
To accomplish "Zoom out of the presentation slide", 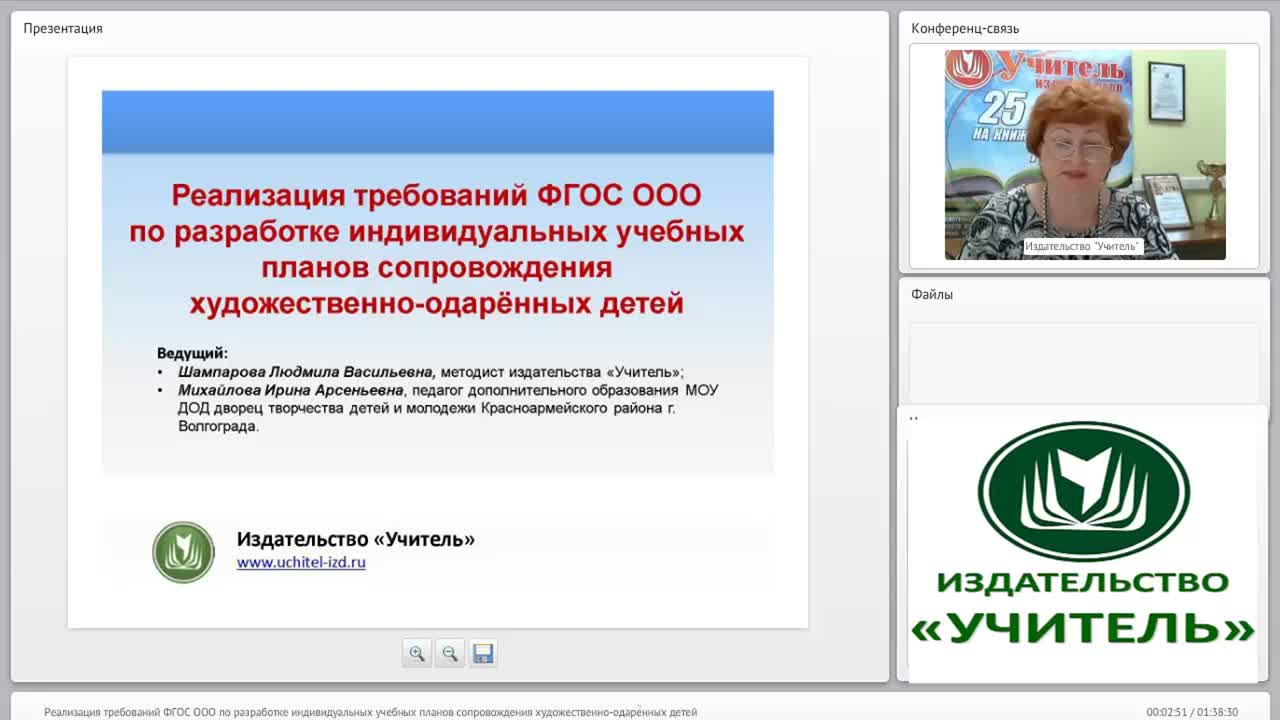I will coord(450,653).
